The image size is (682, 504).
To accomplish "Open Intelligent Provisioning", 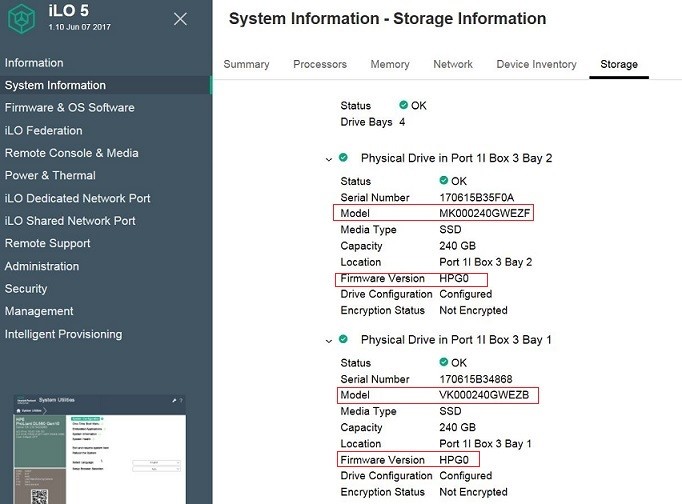I will (64, 334).
